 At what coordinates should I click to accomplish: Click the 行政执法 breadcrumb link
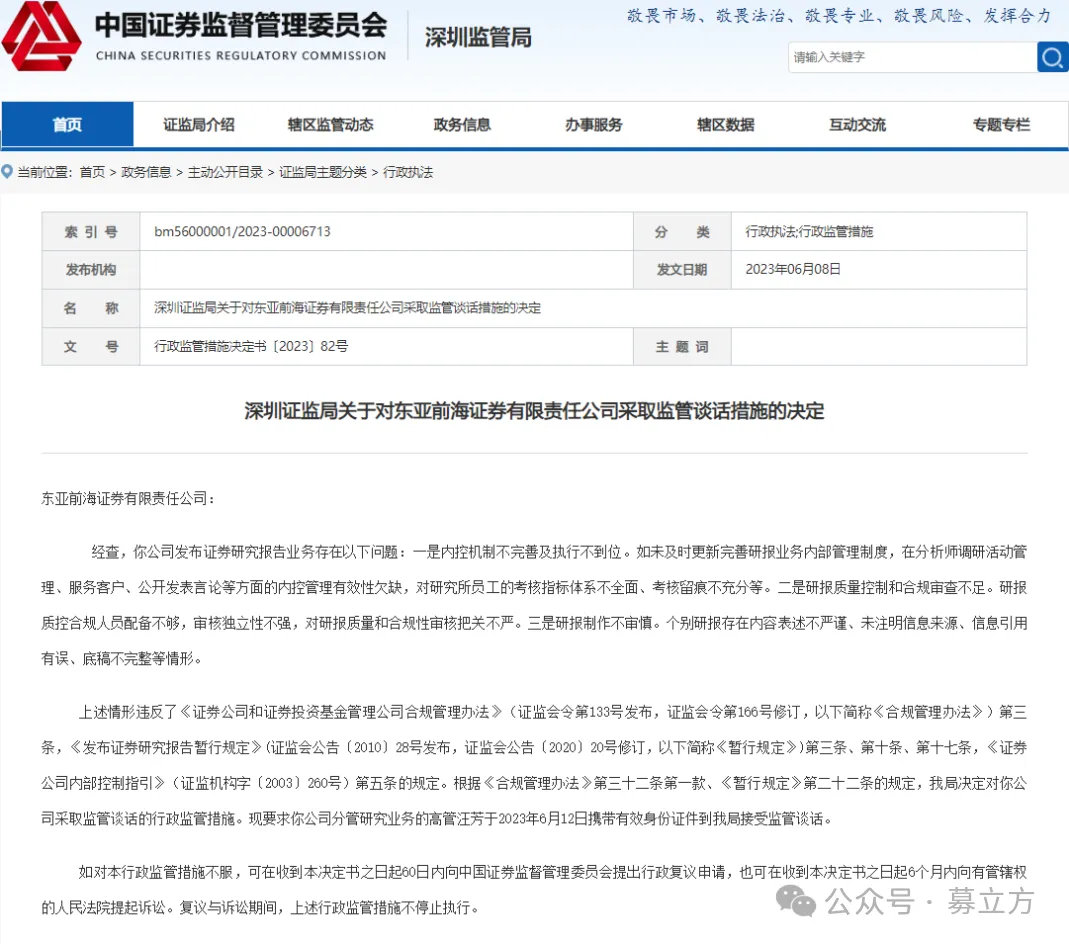(408, 173)
